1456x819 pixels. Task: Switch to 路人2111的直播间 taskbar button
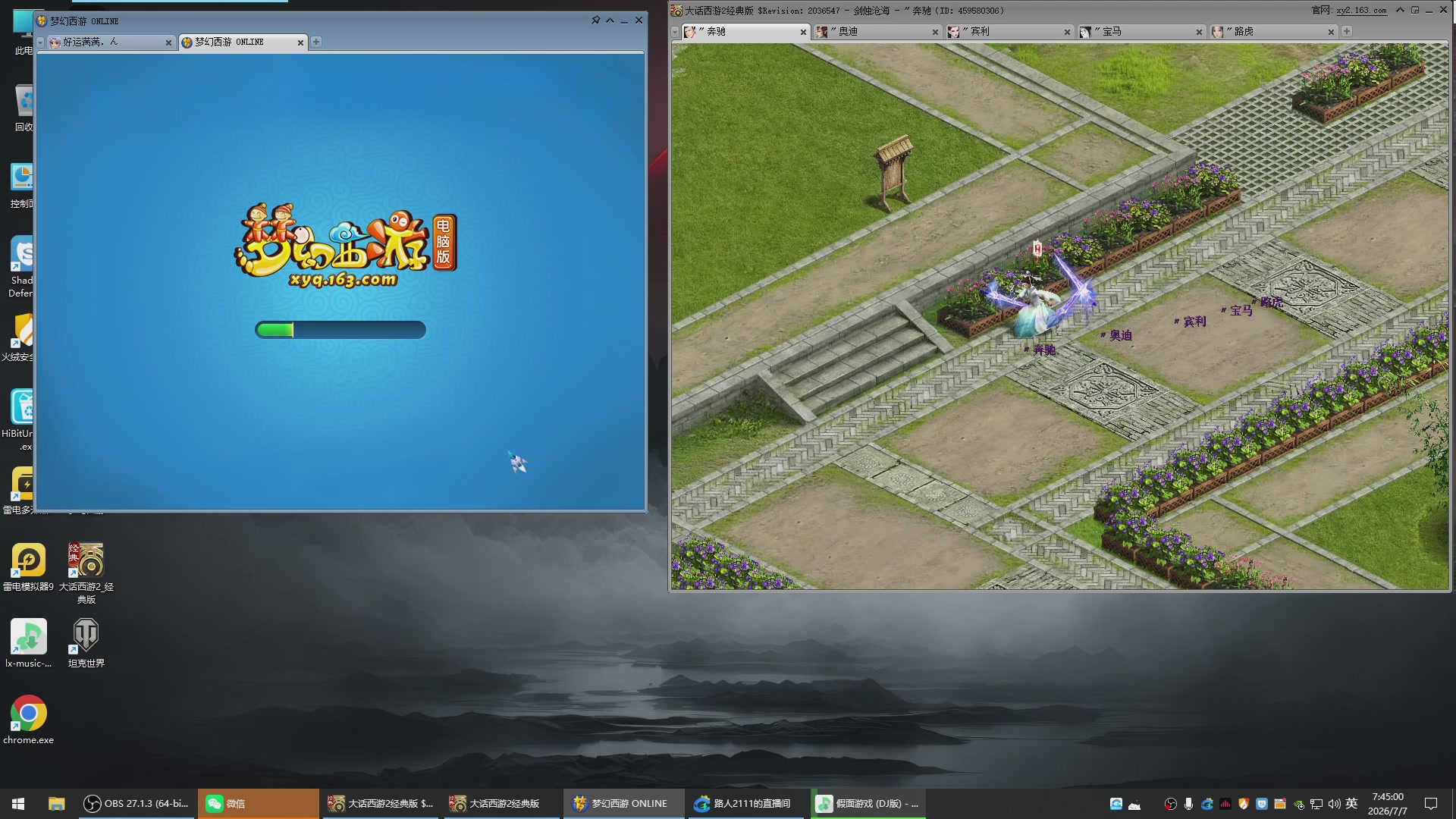[x=745, y=804]
